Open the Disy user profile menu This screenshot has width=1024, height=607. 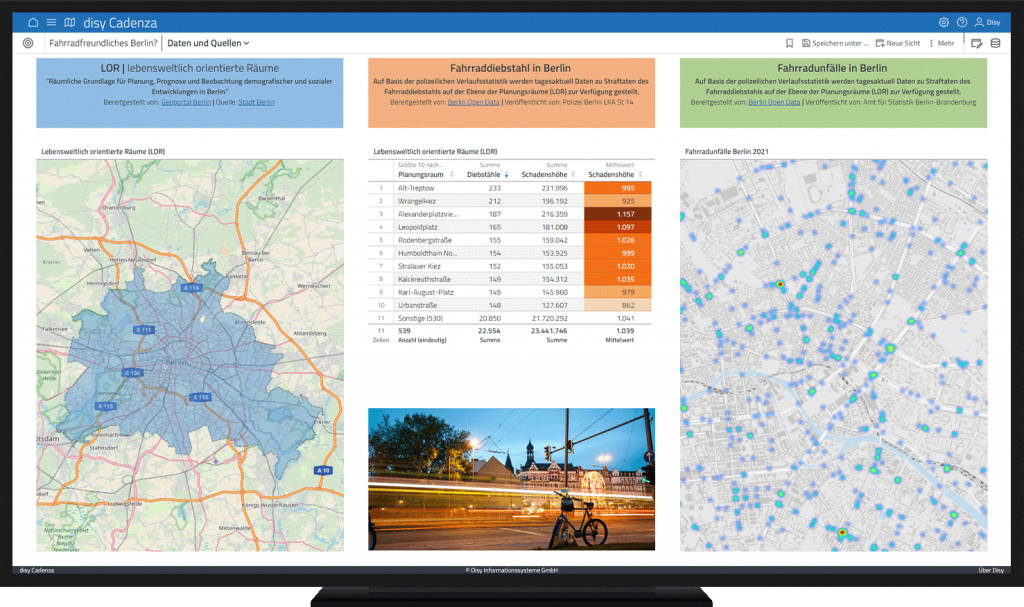coord(987,22)
